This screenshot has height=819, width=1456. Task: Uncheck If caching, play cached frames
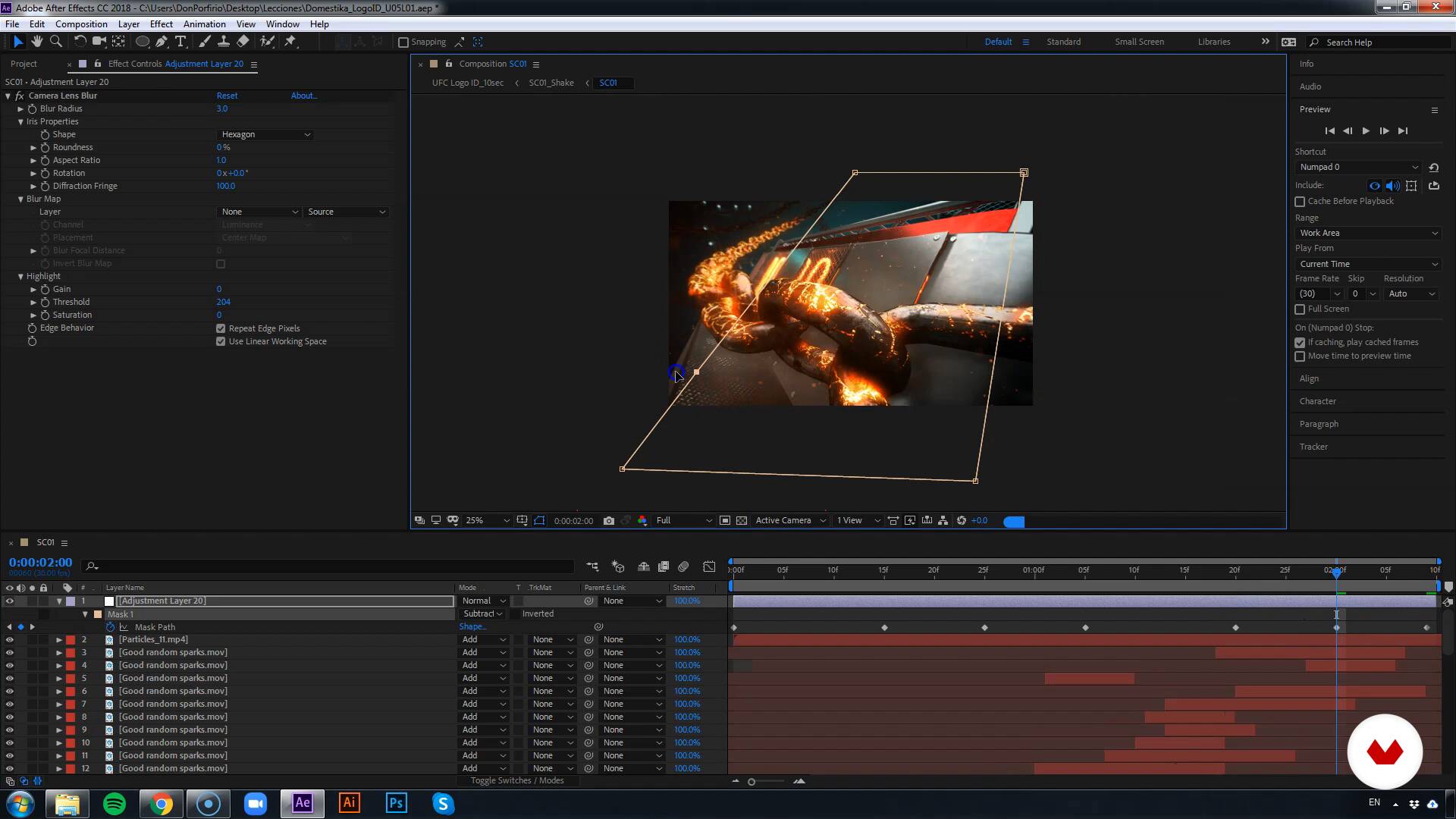pos(1300,343)
